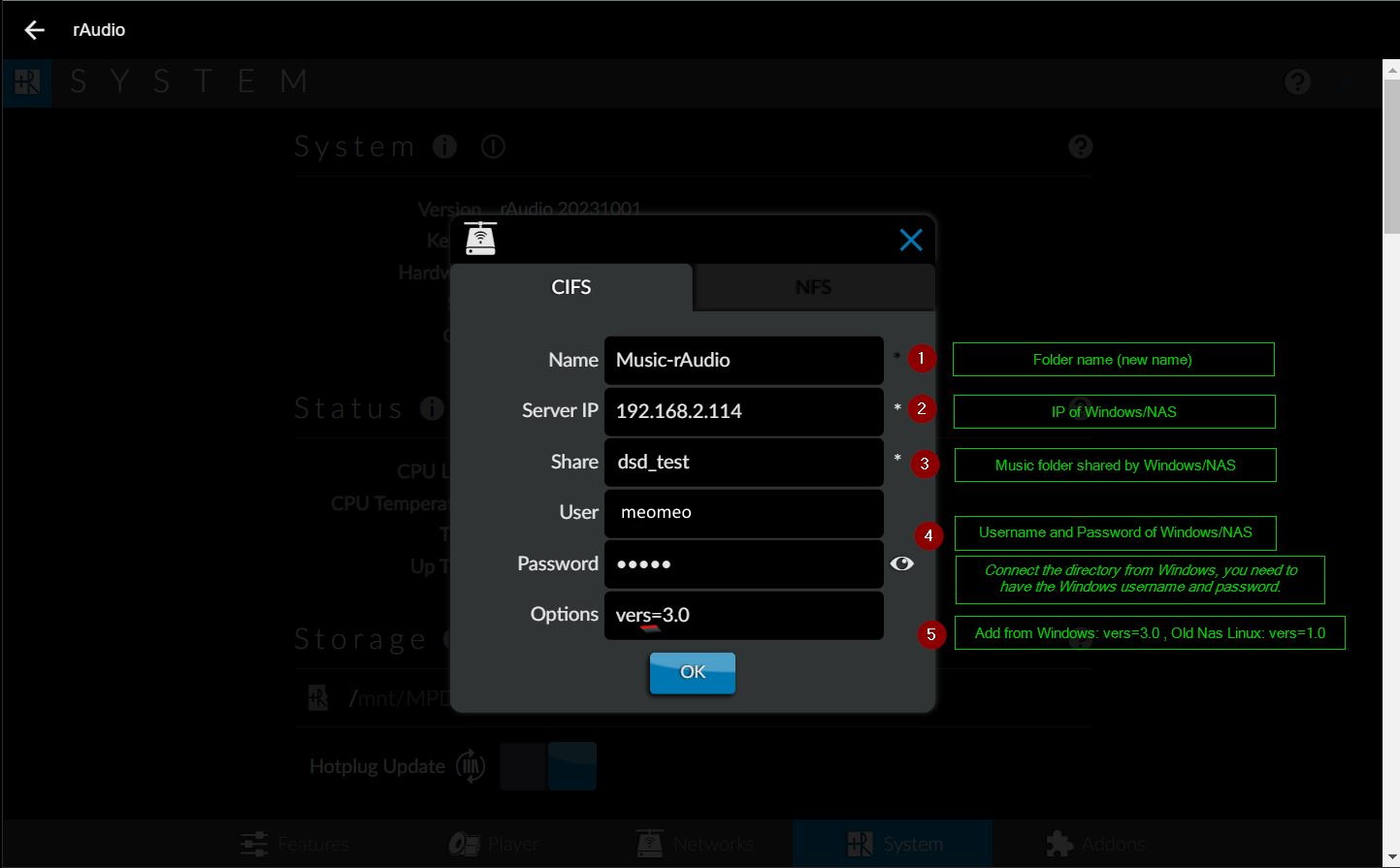Open the rAudio logo in the System header
The image size is (1400, 868).
pyautogui.click(x=27, y=81)
